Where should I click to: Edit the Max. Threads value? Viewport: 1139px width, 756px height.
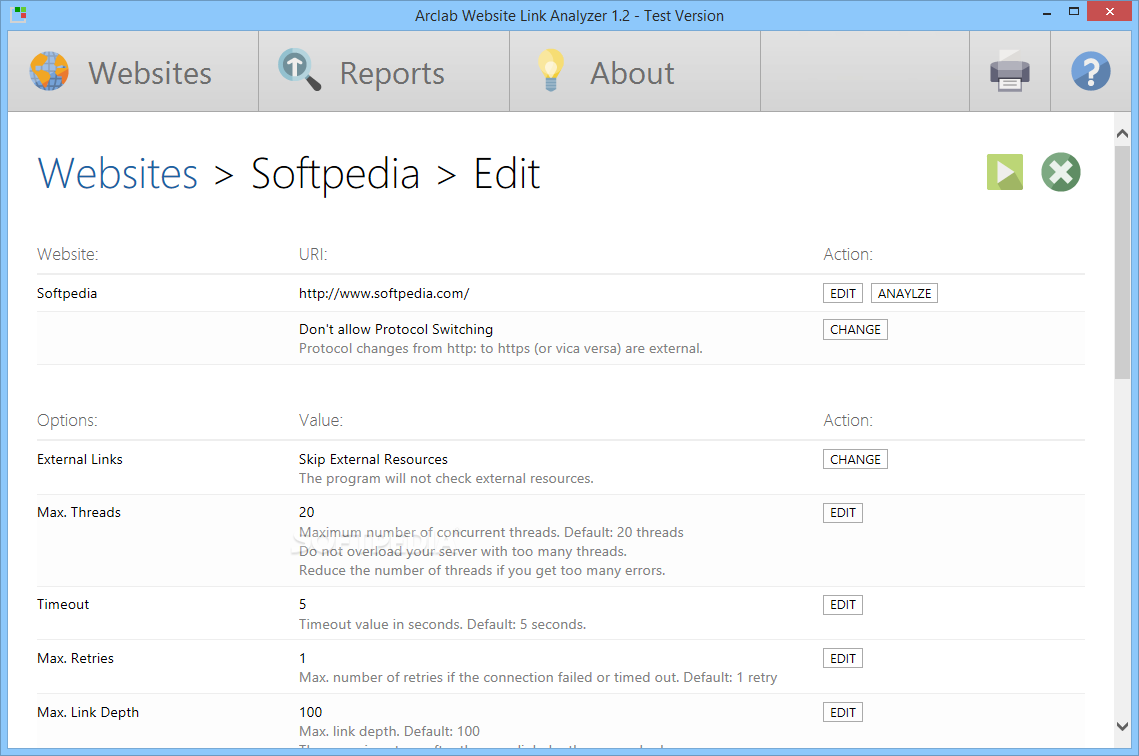[843, 513]
